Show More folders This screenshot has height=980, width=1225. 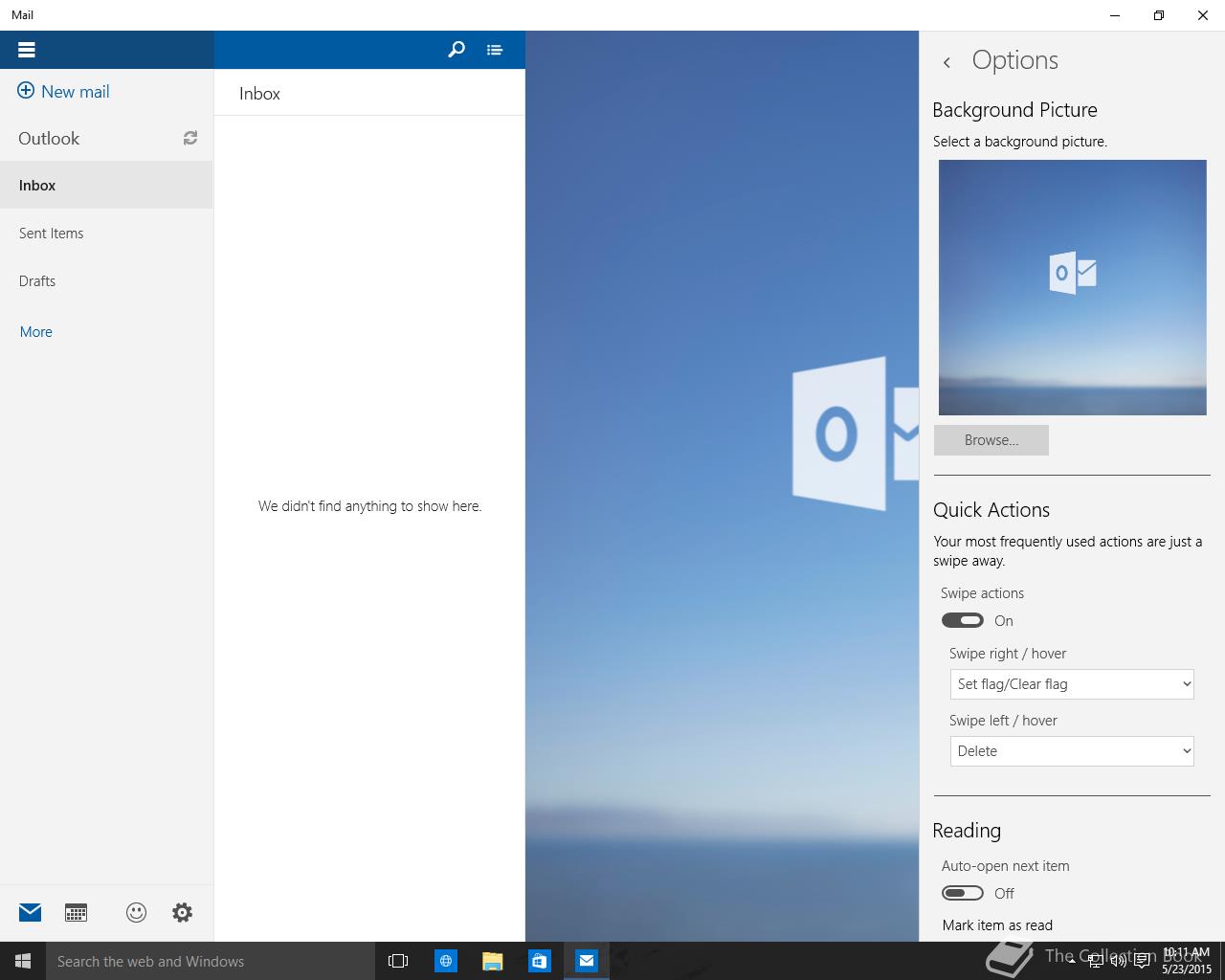(x=36, y=332)
